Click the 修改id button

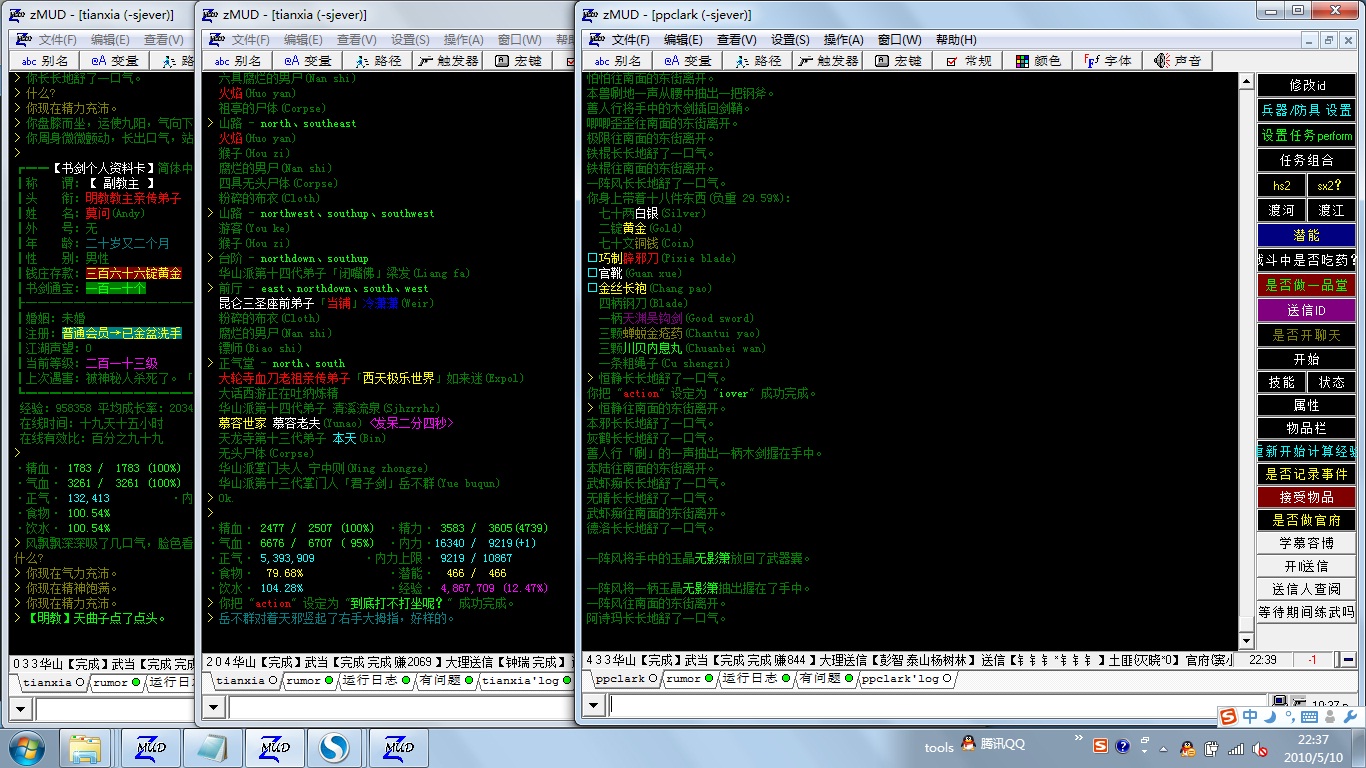click(1307, 85)
